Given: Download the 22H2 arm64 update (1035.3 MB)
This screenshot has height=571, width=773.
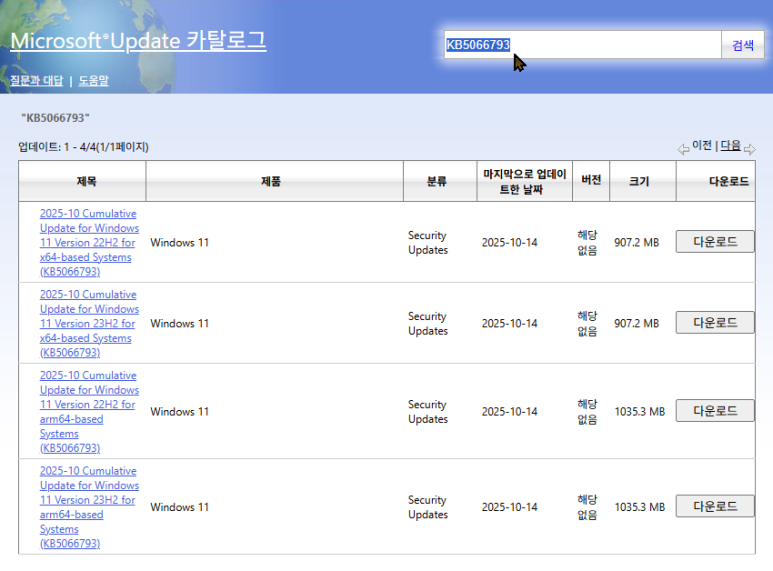Looking at the screenshot, I should [715, 411].
